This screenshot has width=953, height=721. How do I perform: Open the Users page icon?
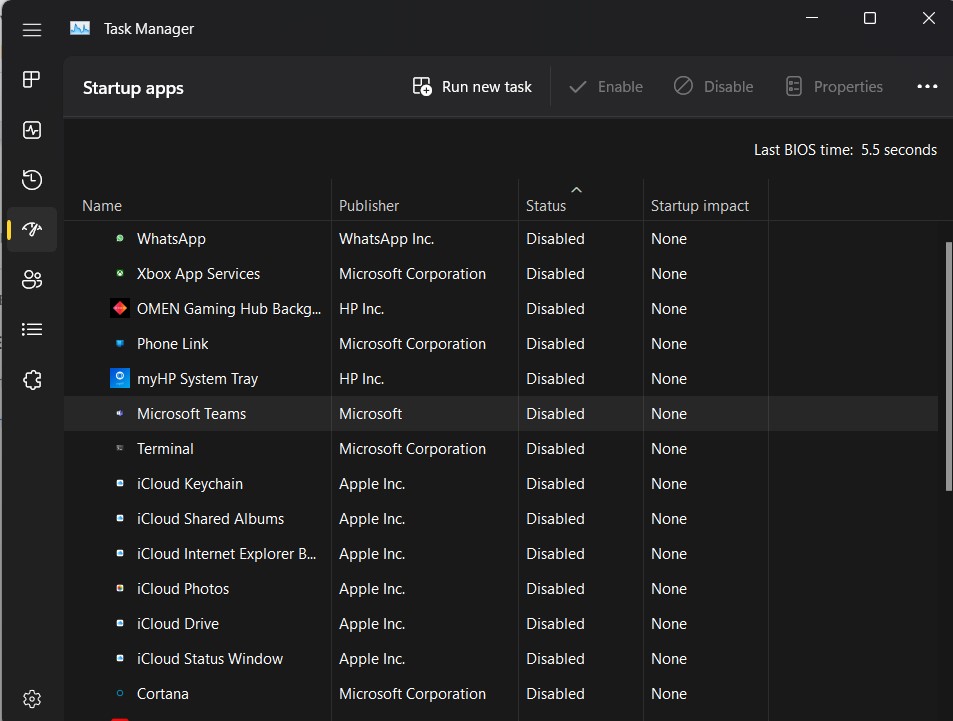31,280
